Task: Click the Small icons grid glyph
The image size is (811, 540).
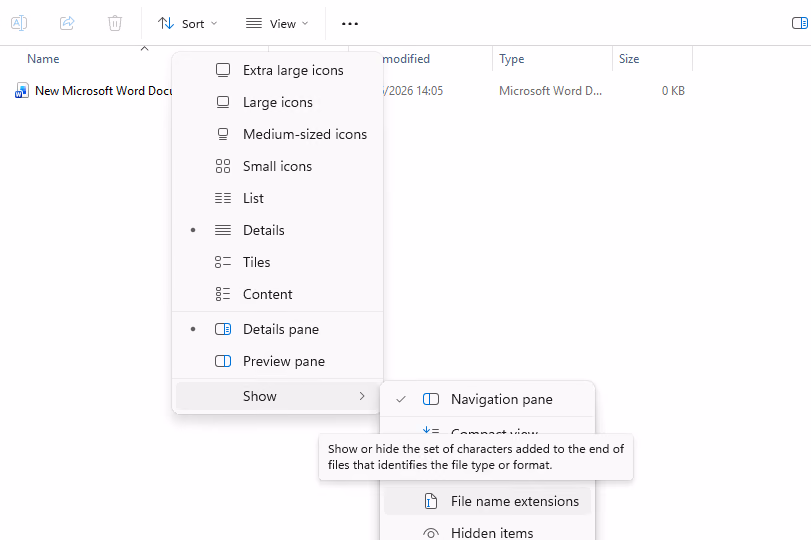Action: [x=223, y=166]
